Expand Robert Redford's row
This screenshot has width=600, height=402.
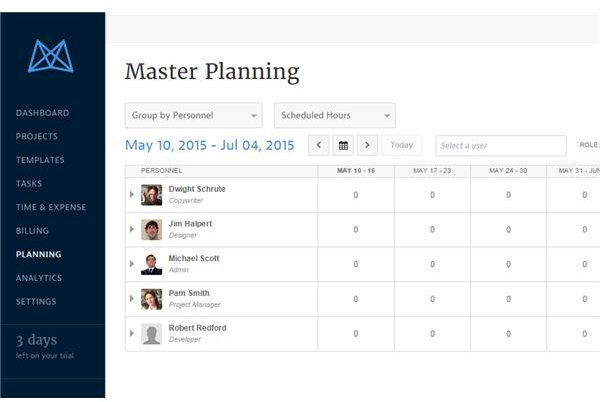tap(132, 333)
